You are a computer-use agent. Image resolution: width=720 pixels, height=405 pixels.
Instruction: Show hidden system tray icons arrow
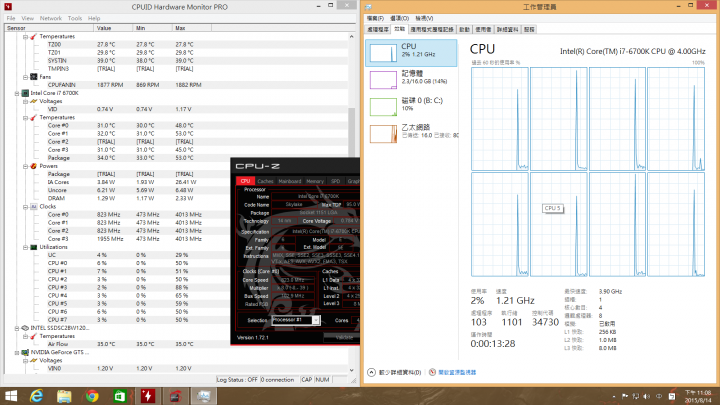tap(614, 396)
